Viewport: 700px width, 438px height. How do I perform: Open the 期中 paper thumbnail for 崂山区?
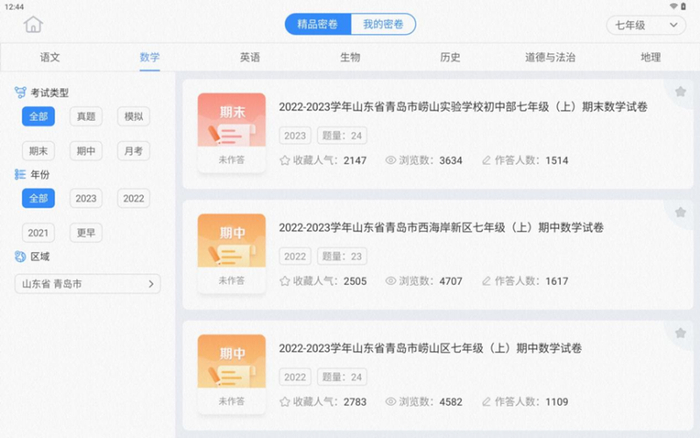click(x=232, y=361)
